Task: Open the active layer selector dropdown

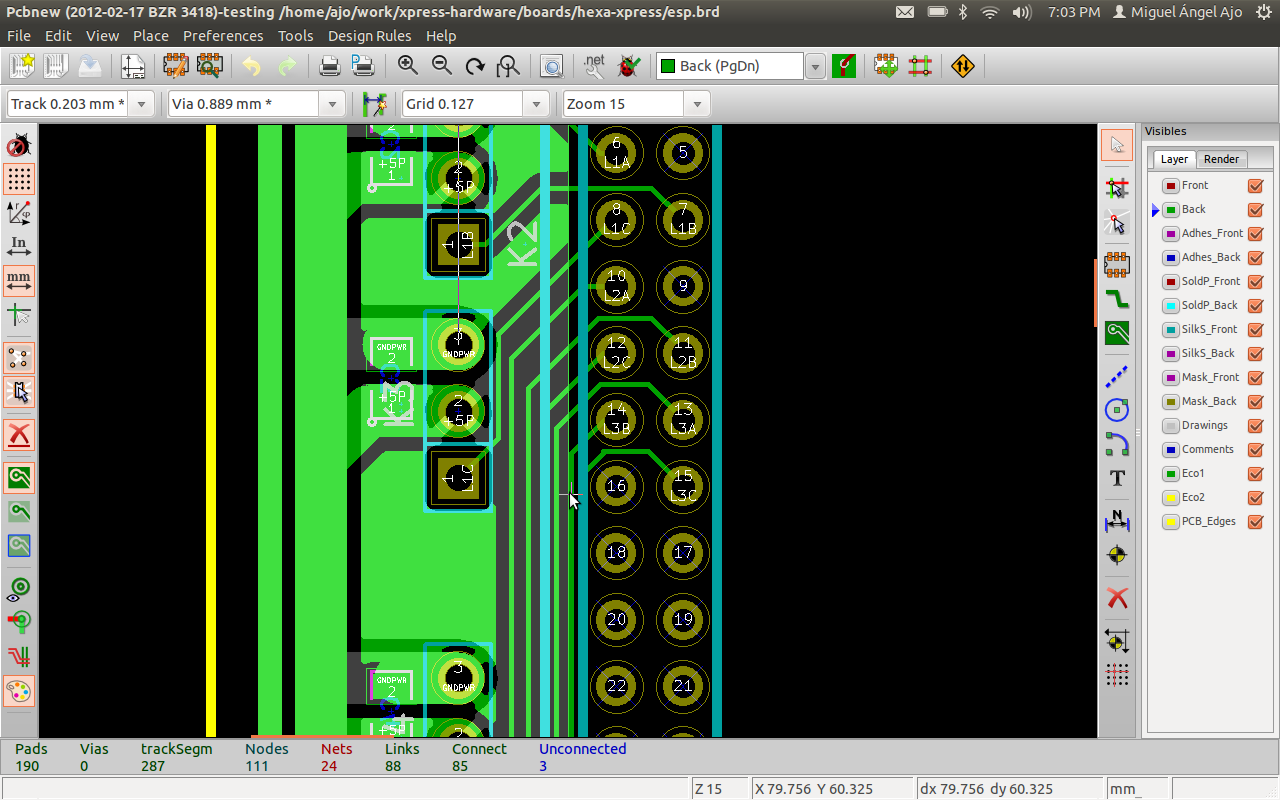Action: [x=815, y=67]
